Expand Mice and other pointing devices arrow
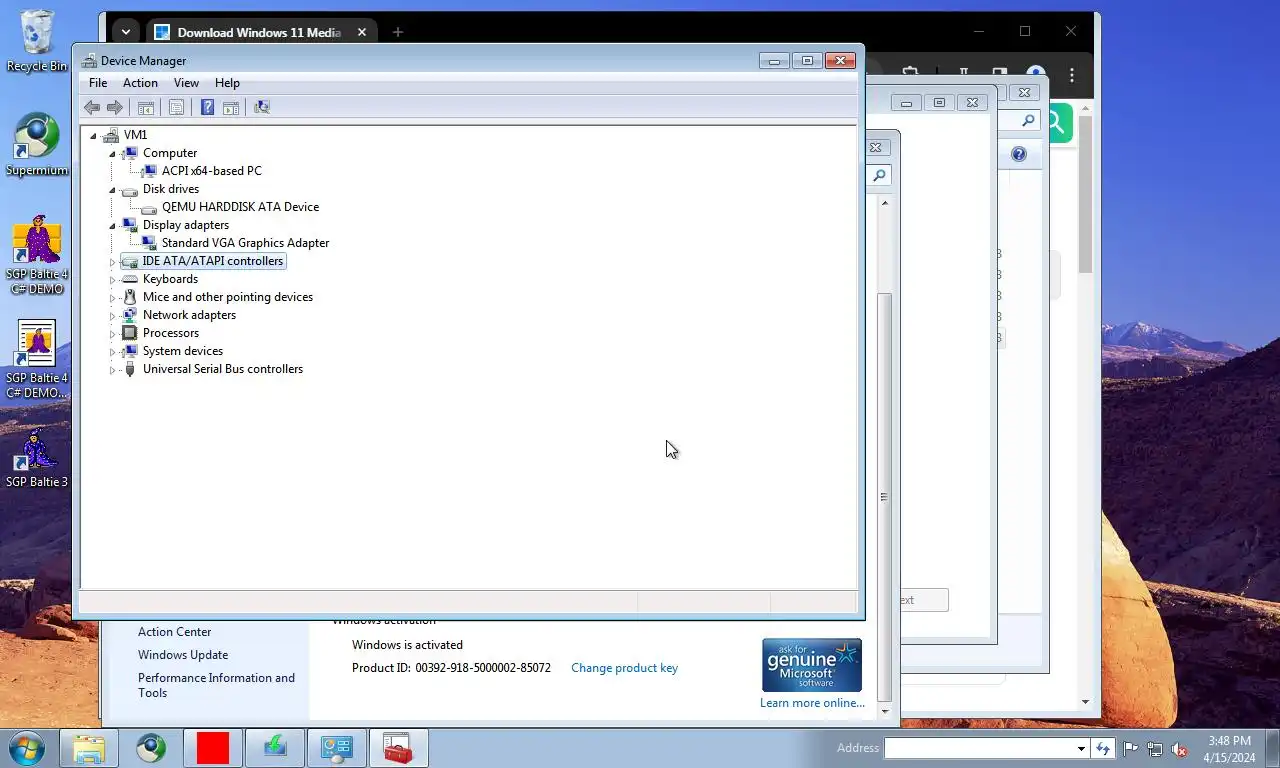 click(112, 298)
